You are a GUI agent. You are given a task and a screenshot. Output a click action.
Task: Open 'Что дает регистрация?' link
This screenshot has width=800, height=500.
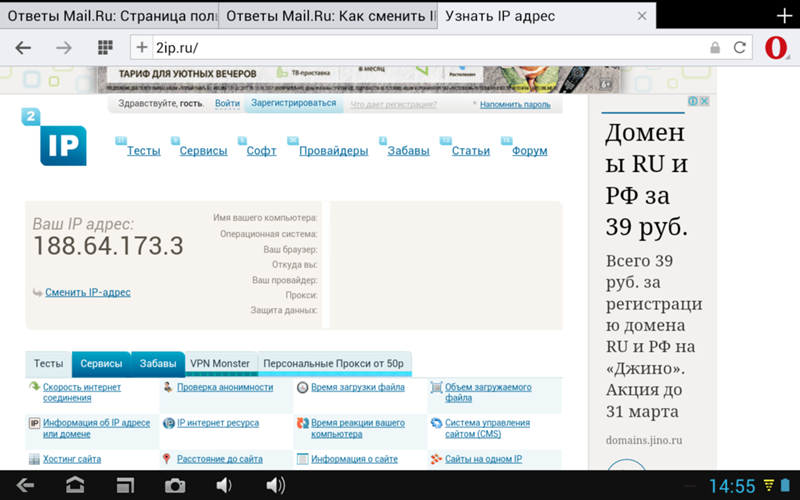(x=393, y=105)
